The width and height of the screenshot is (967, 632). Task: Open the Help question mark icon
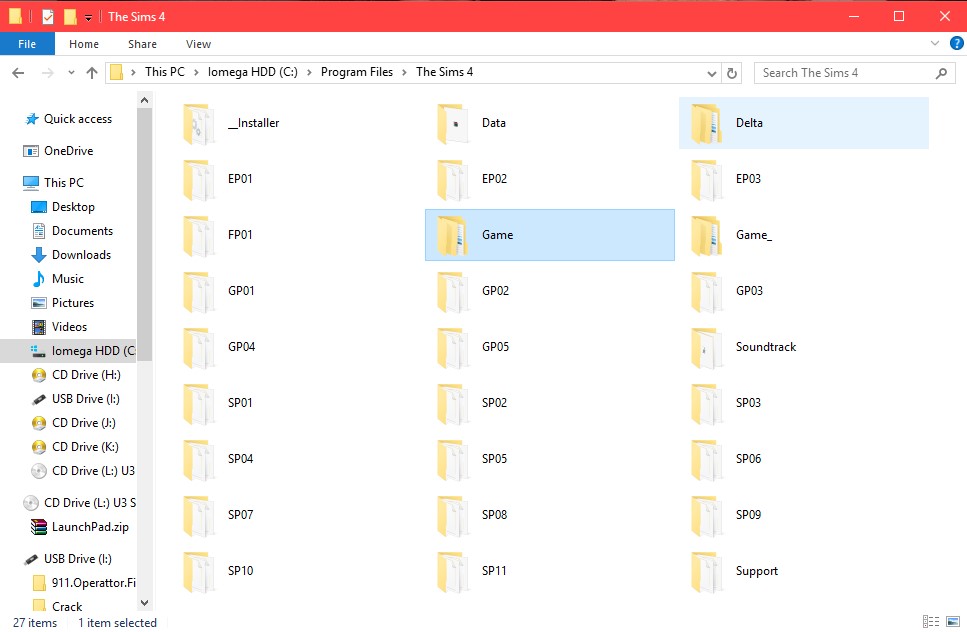957,43
